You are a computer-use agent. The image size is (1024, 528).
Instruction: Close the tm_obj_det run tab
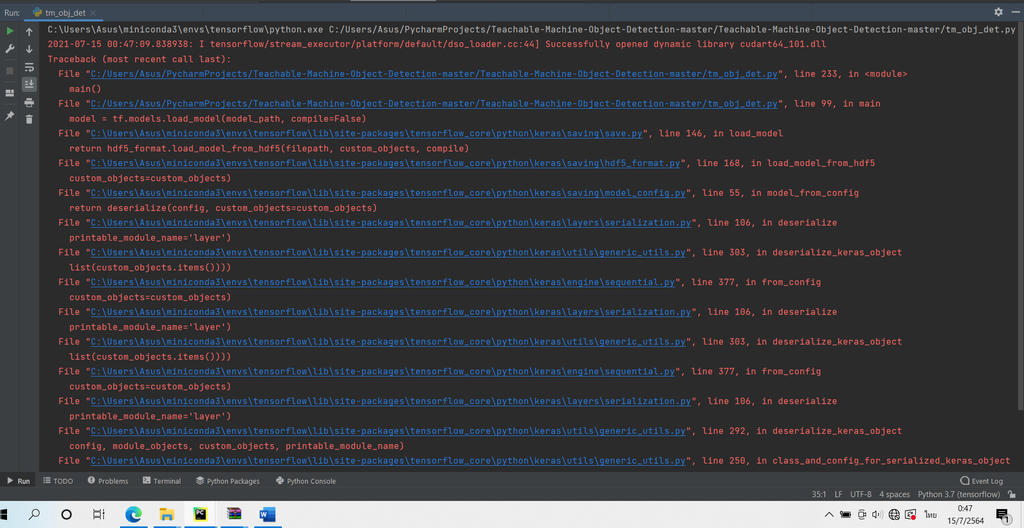point(91,12)
